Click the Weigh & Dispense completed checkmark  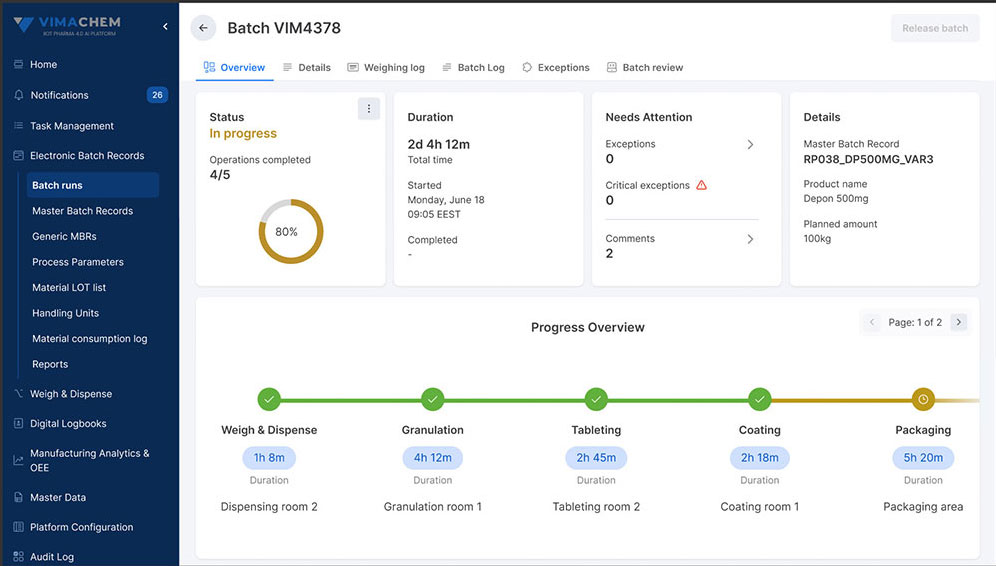[269, 399]
